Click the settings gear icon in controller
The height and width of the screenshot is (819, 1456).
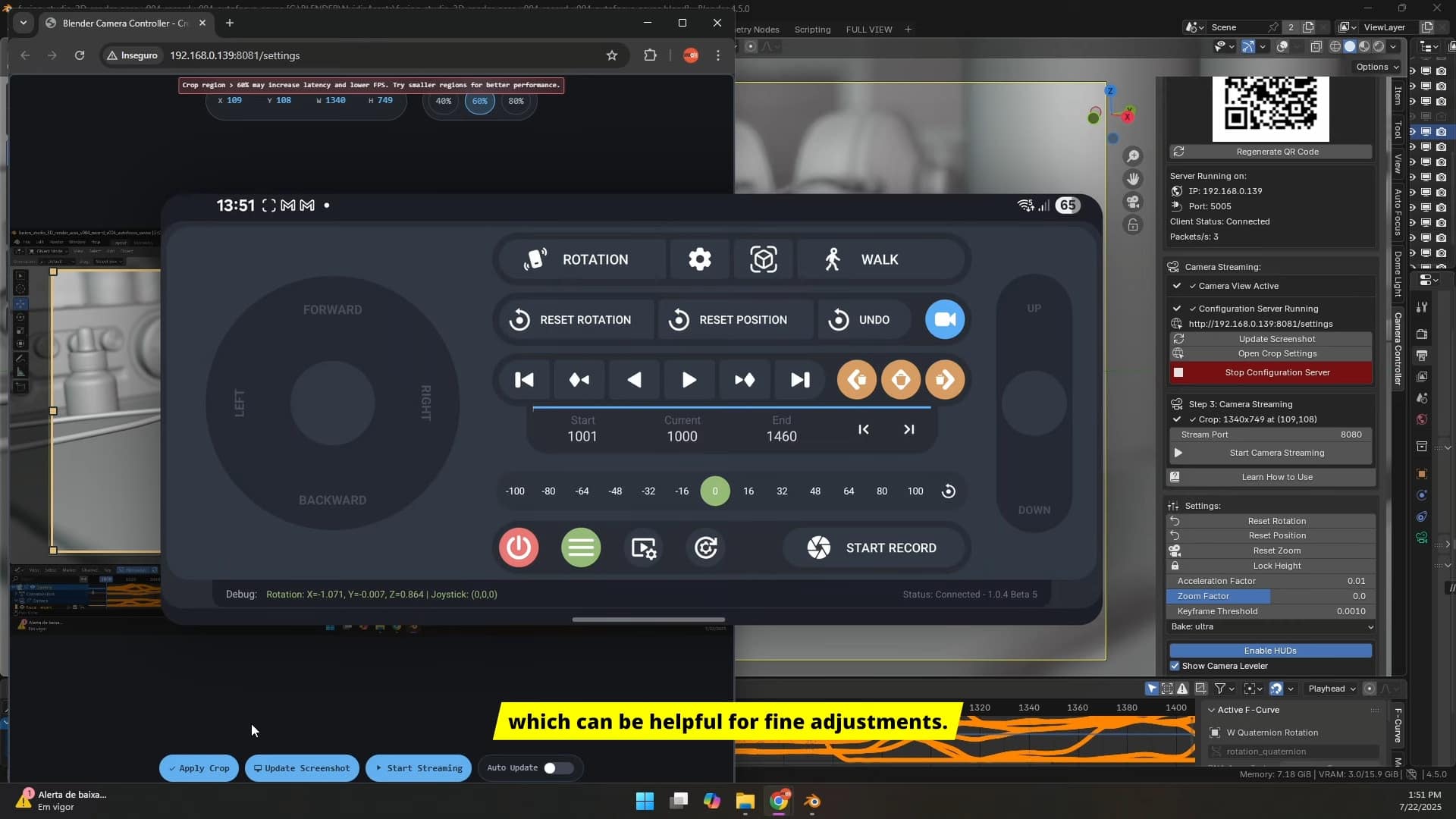[699, 259]
